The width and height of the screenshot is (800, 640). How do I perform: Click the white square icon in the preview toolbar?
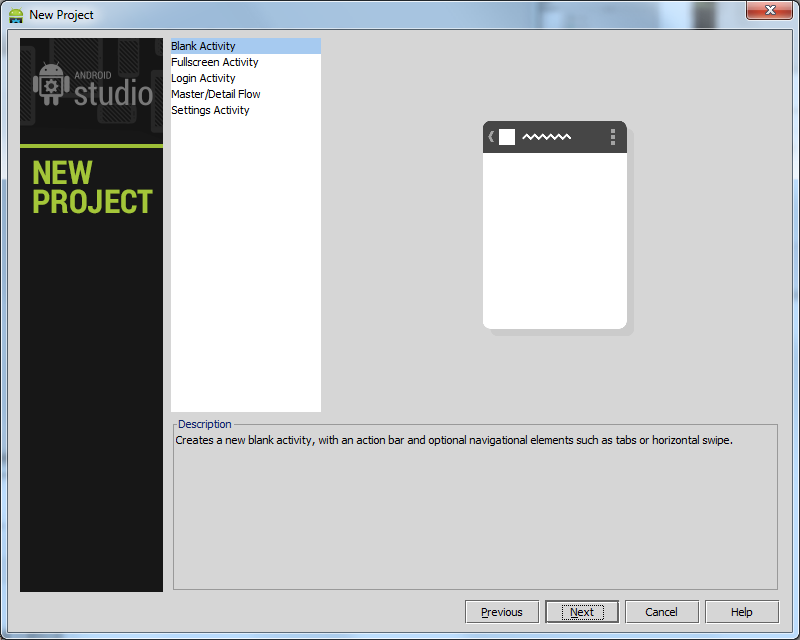tap(507, 137)
